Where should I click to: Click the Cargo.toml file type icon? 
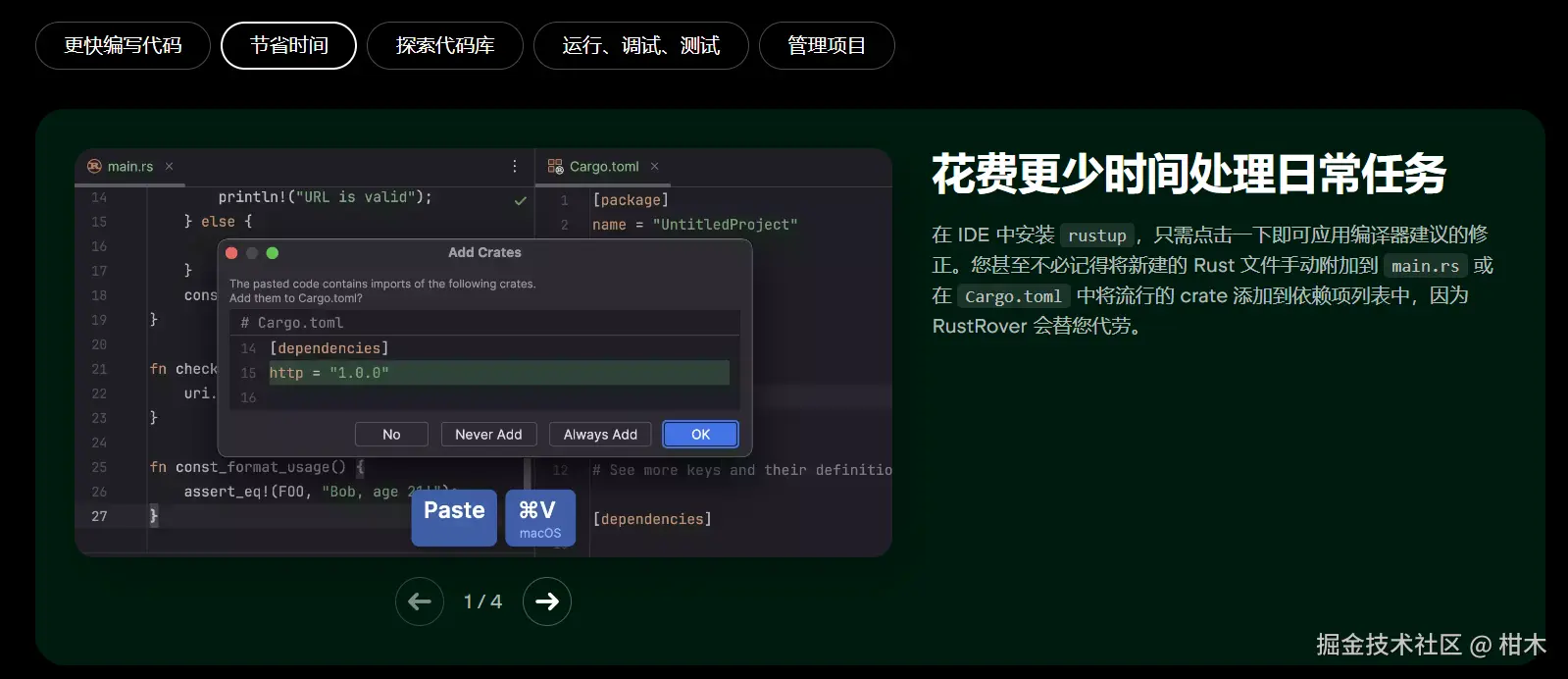(x=555, y=167)
